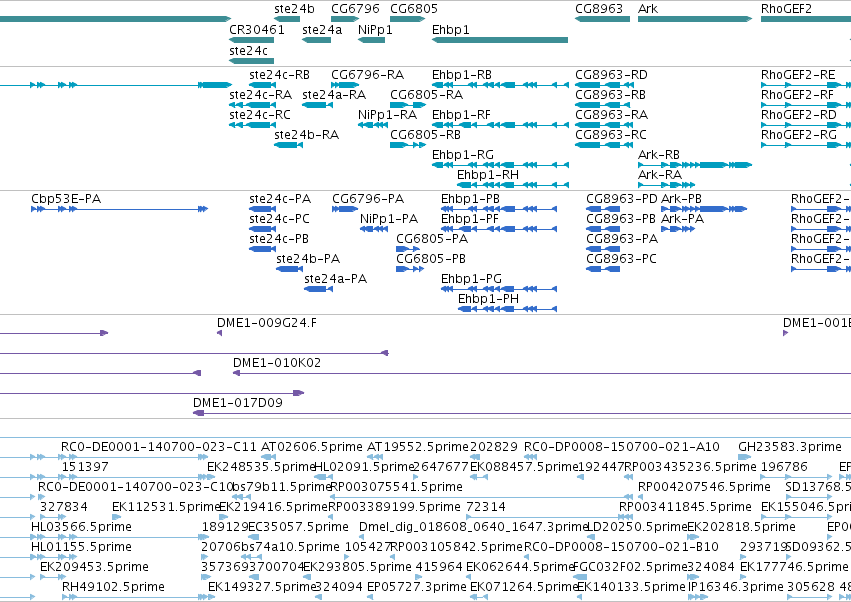Click the GH23583.3prime EST label

coord(790,447)
